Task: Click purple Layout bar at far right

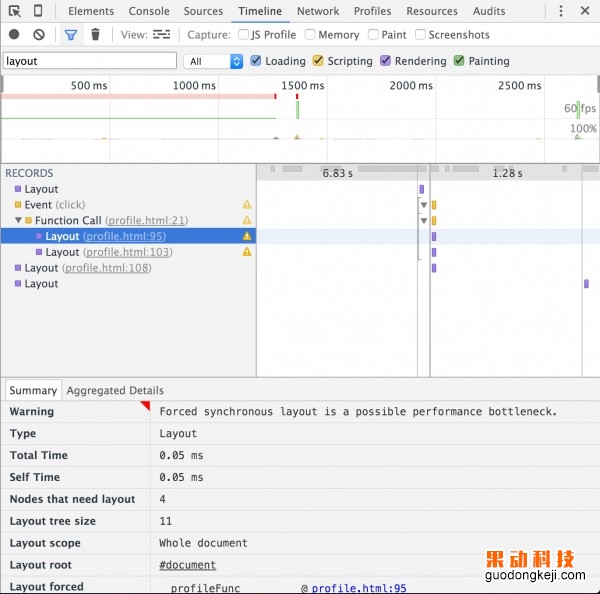Action: [586, 284]
